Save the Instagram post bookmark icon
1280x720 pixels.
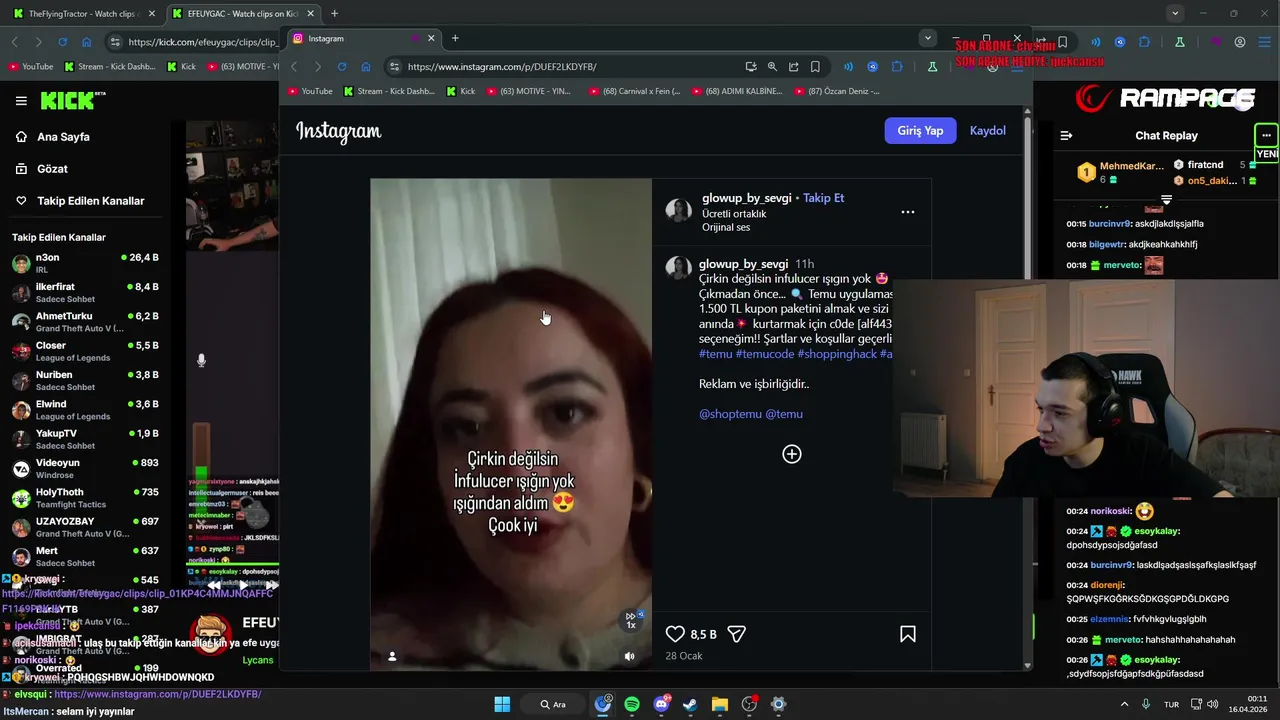pyautogui.click(x=908, y=634)
